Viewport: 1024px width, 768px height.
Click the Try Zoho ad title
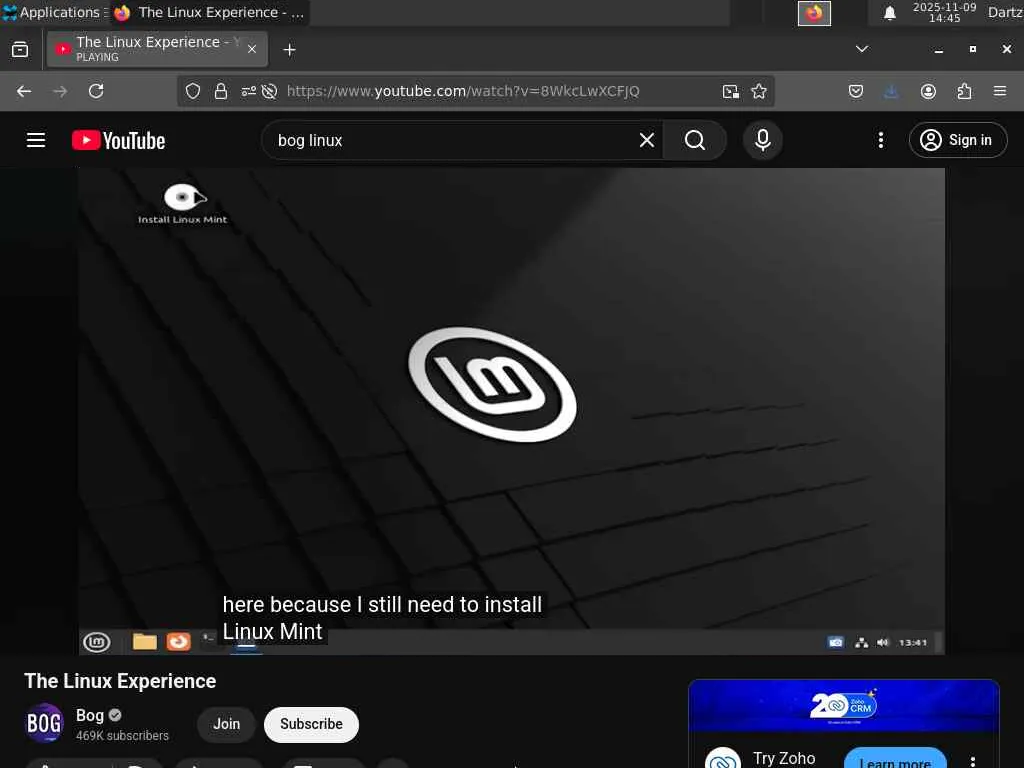click(x=784, y=758)
